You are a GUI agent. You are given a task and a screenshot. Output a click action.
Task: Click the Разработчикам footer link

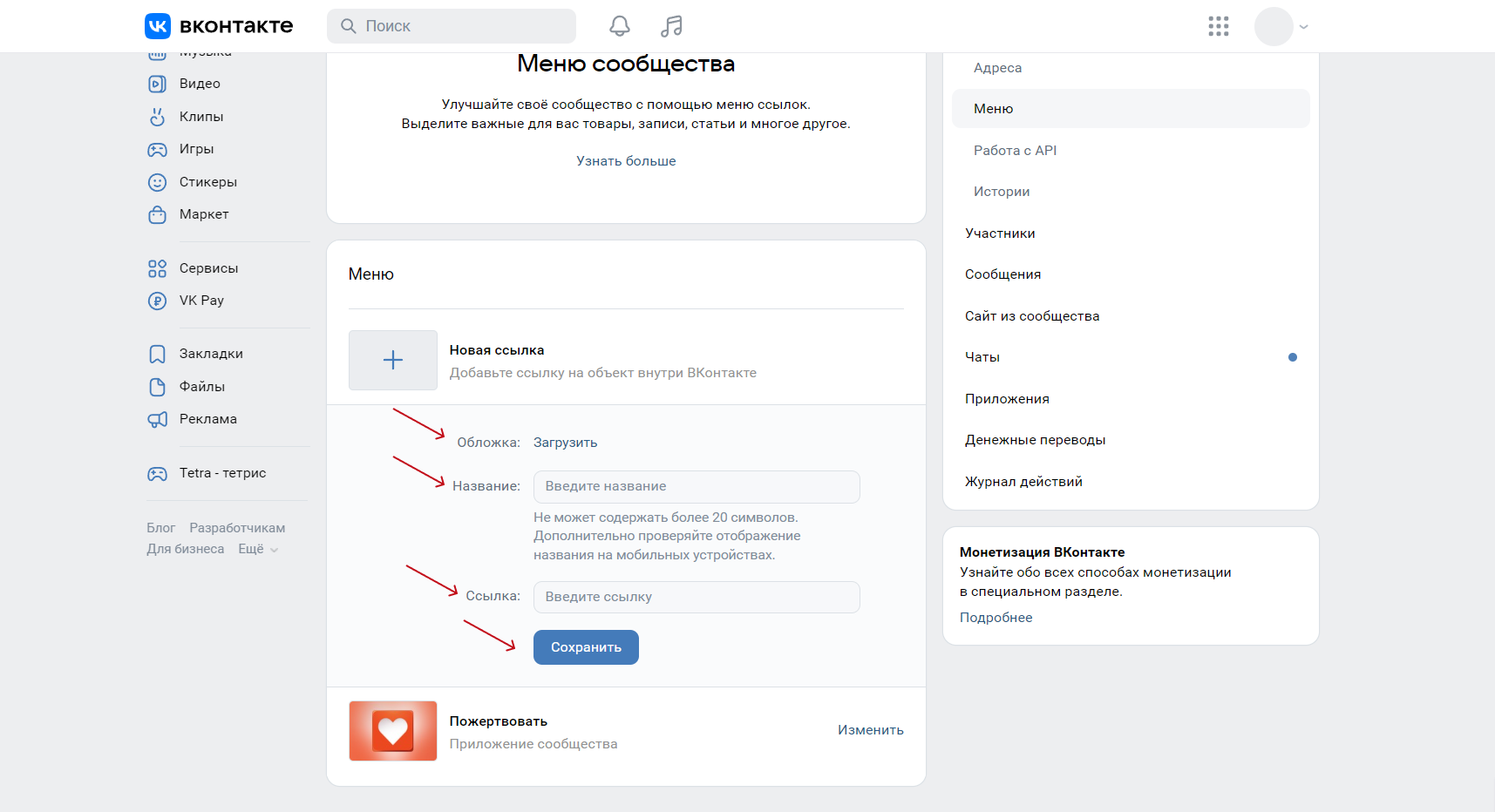point(237,528)
